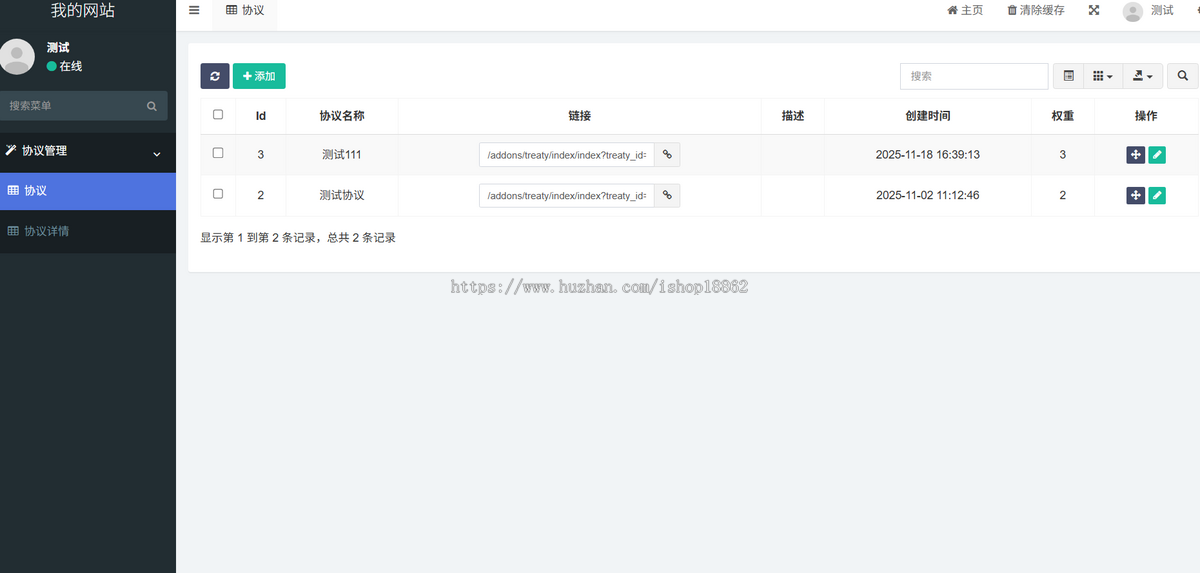Screen dimensions: 1200x573
Task: Sort by the Id column header
Action: tap(261, 116)
